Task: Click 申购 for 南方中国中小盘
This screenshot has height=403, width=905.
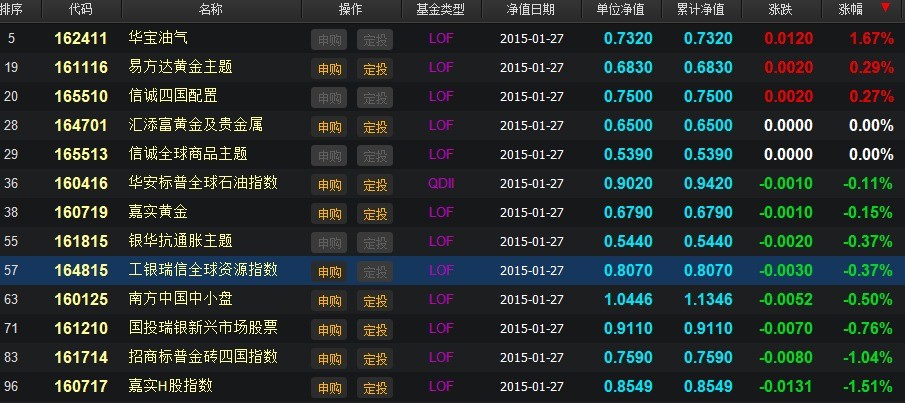Action: click(x=330, y=300)
